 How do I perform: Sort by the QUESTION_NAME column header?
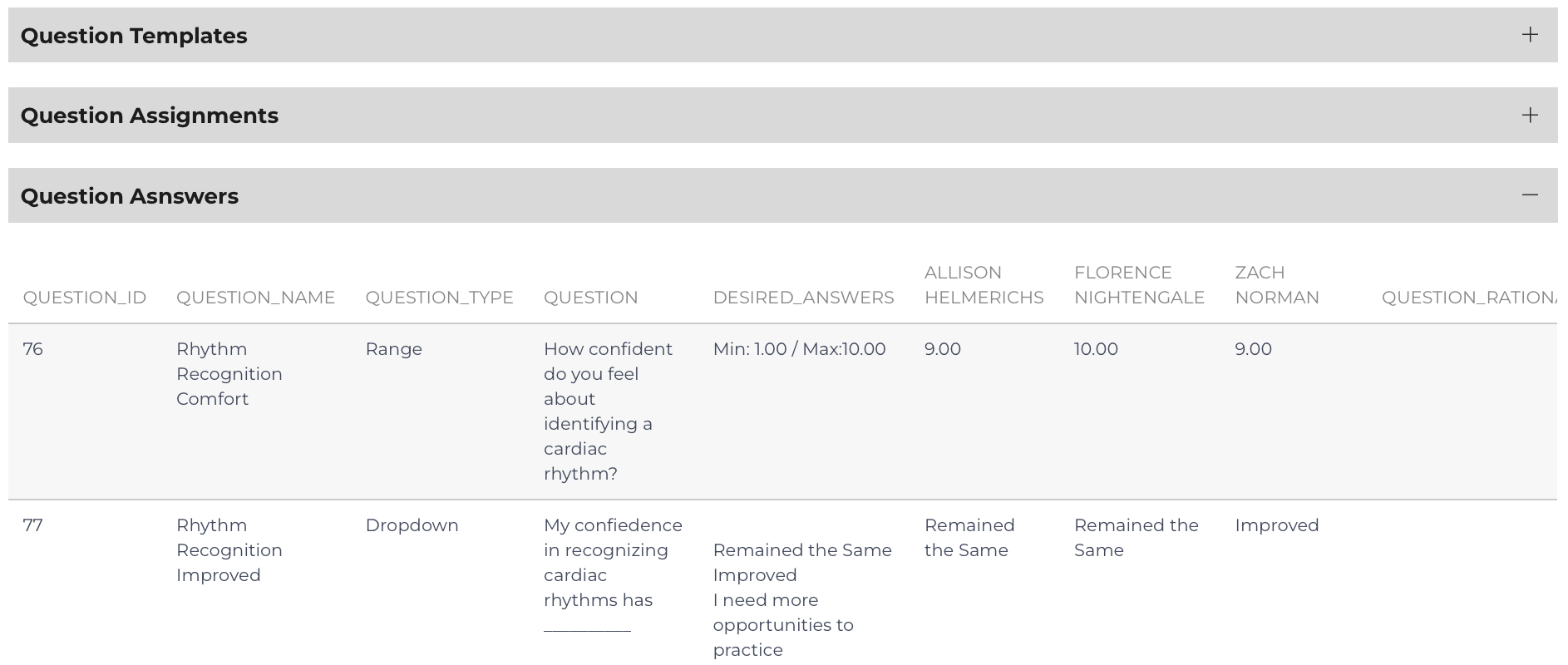click(255, 298)
